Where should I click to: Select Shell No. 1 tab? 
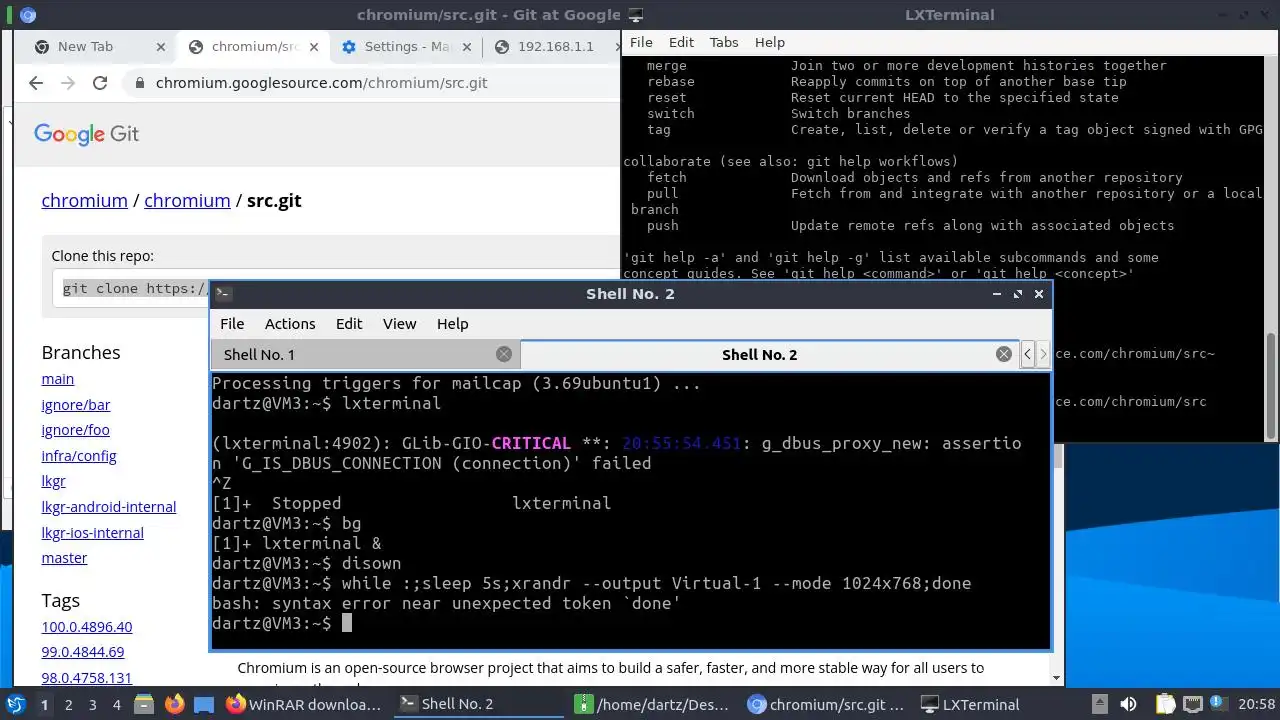click(x=365, y=354)
